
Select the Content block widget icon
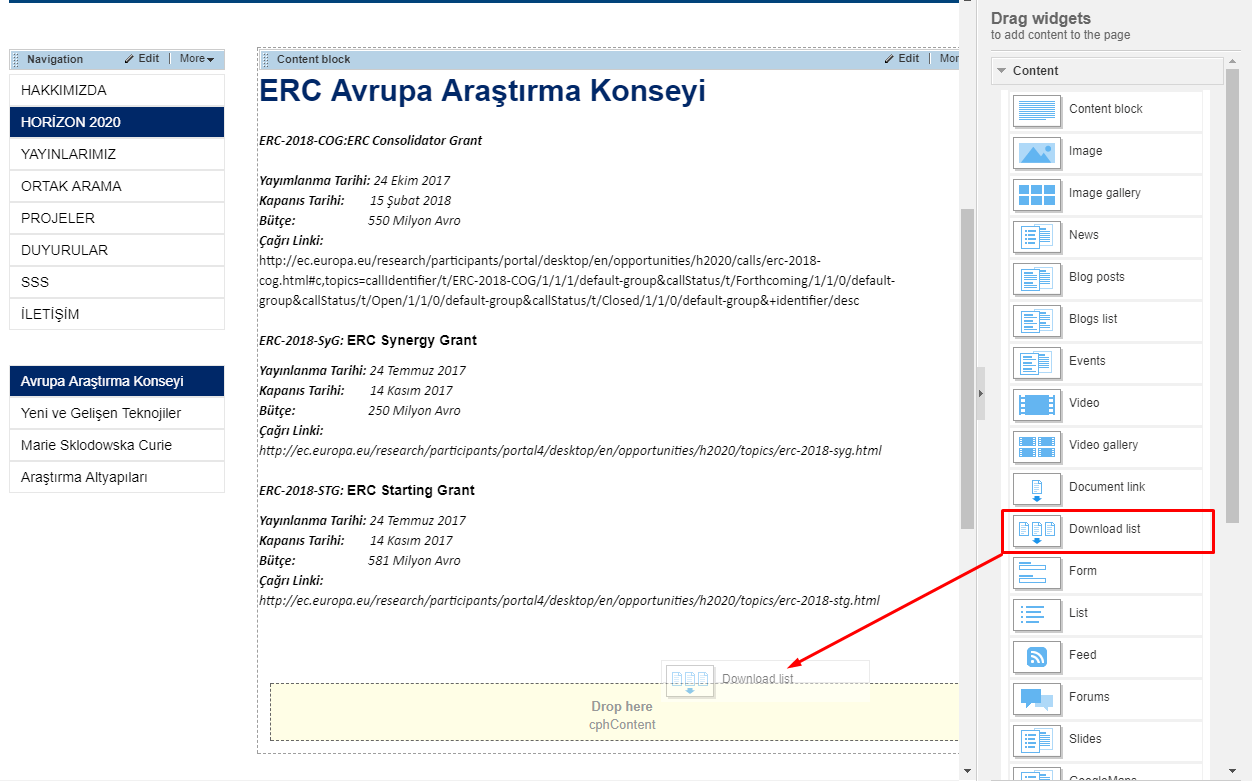click(x=1037, y=110)
